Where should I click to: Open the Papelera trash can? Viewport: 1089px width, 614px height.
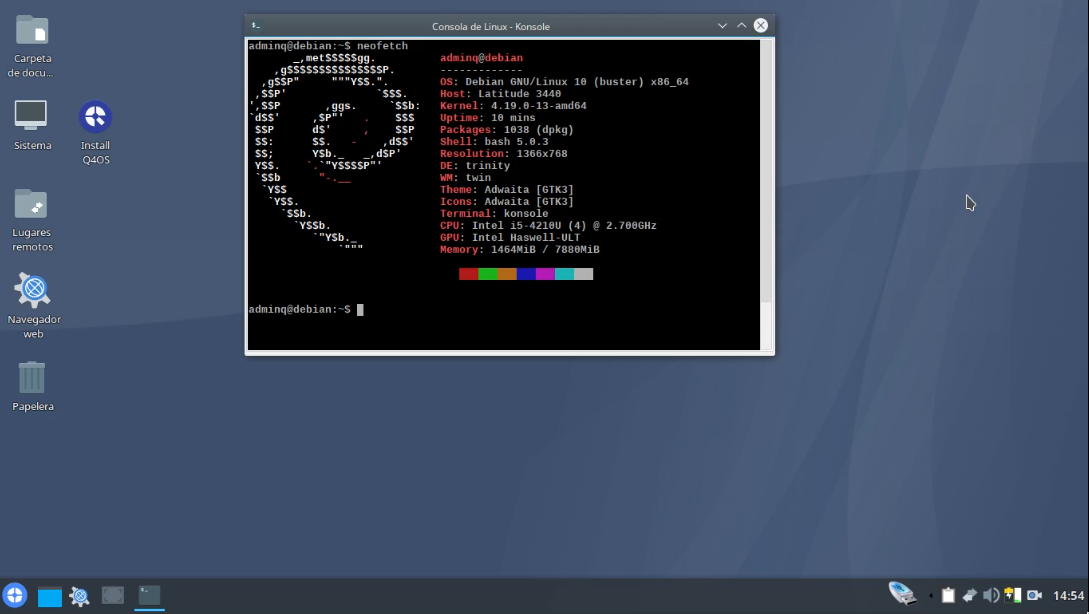click(31, 378)
